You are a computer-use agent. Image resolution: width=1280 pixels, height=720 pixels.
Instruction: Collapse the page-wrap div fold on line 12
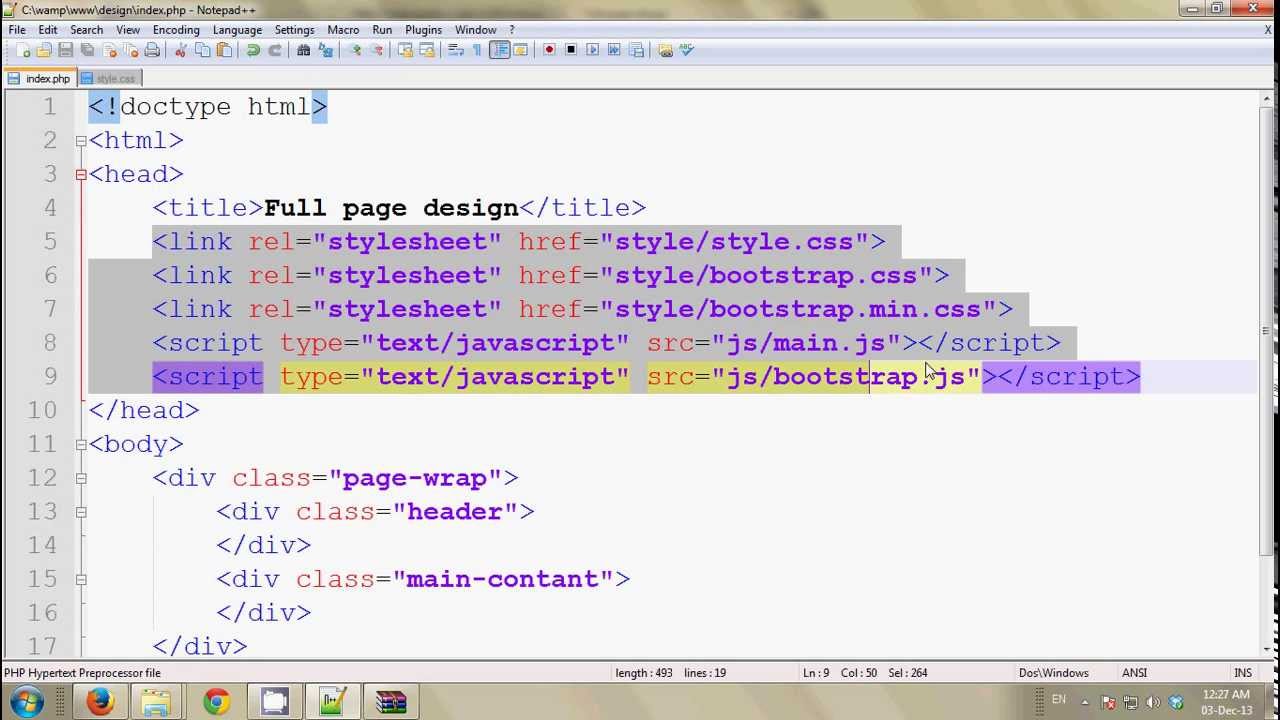[81, 478]
